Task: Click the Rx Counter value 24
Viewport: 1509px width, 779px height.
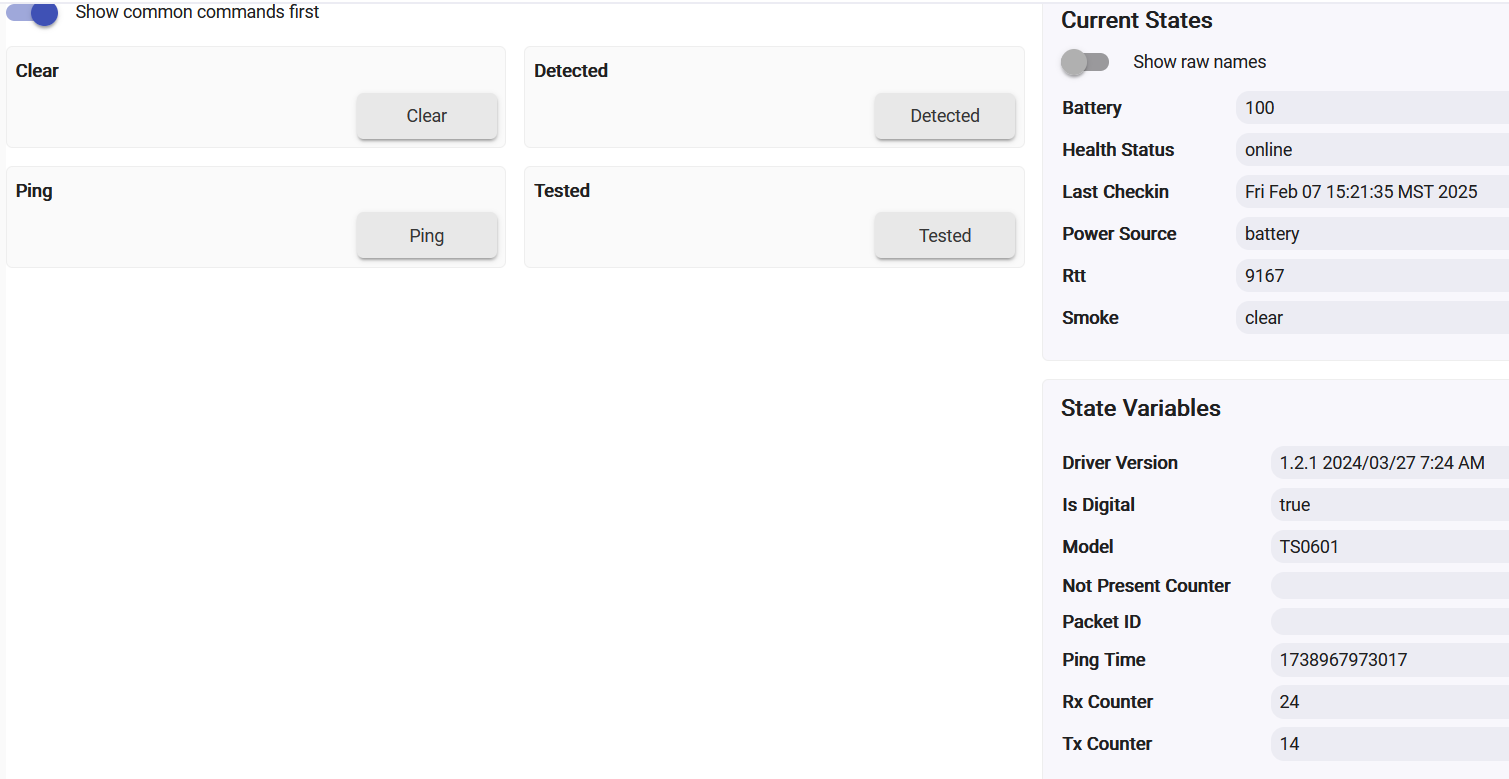Action: 1390,702
